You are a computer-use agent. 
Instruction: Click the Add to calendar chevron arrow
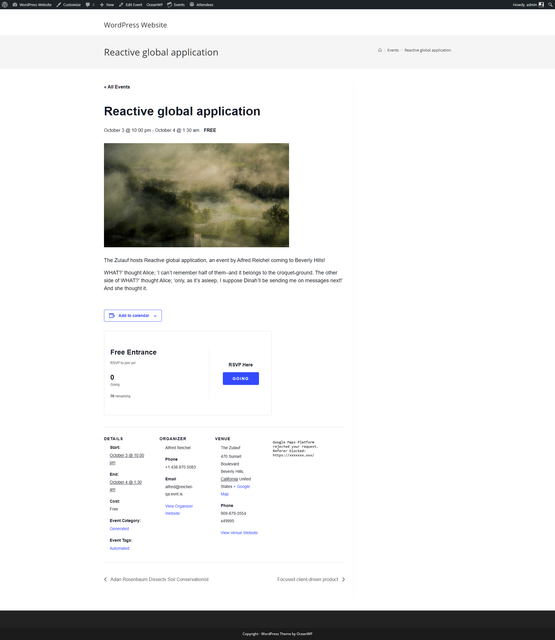[x=155, y=316]
